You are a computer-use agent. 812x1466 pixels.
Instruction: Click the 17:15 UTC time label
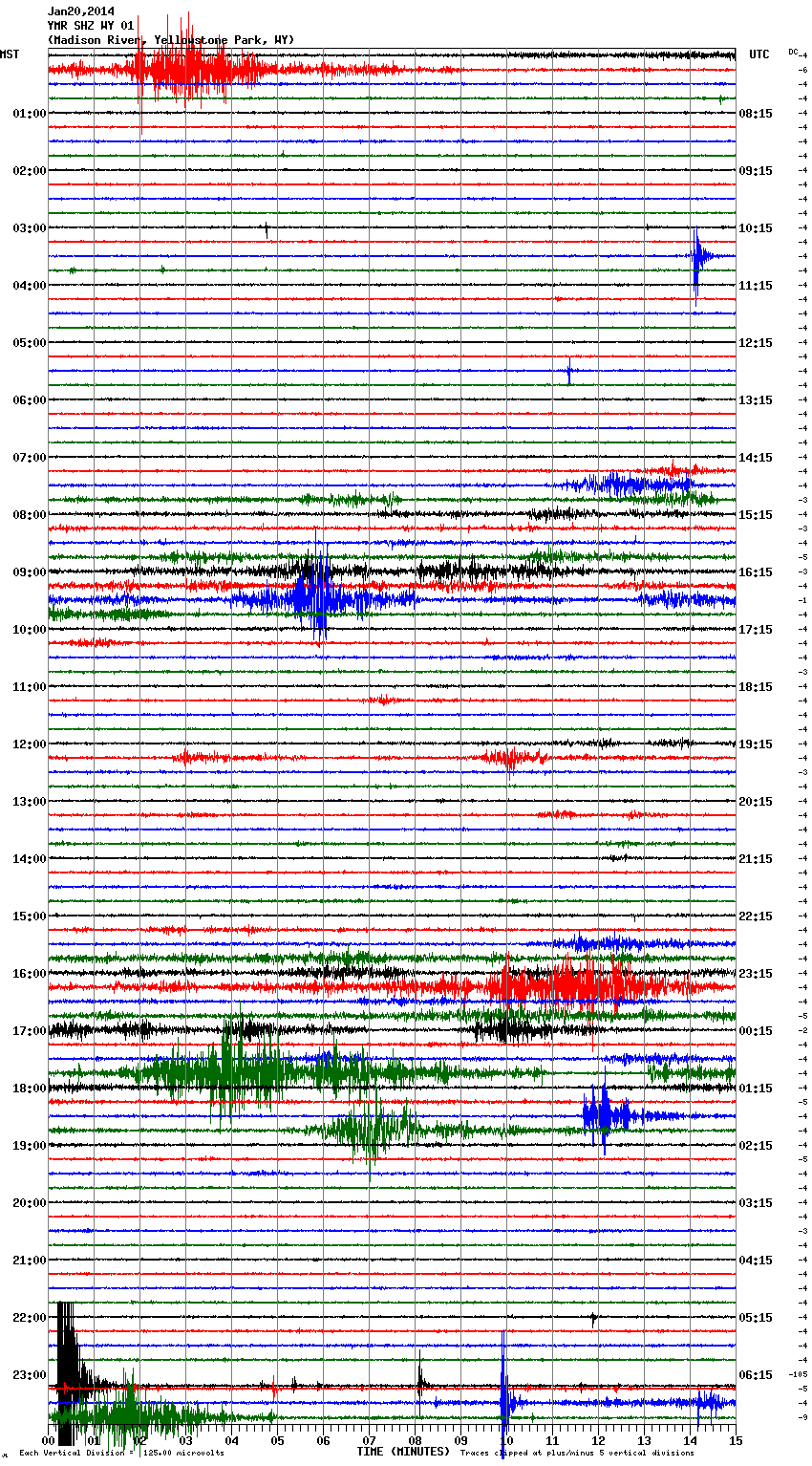point(756,630)
